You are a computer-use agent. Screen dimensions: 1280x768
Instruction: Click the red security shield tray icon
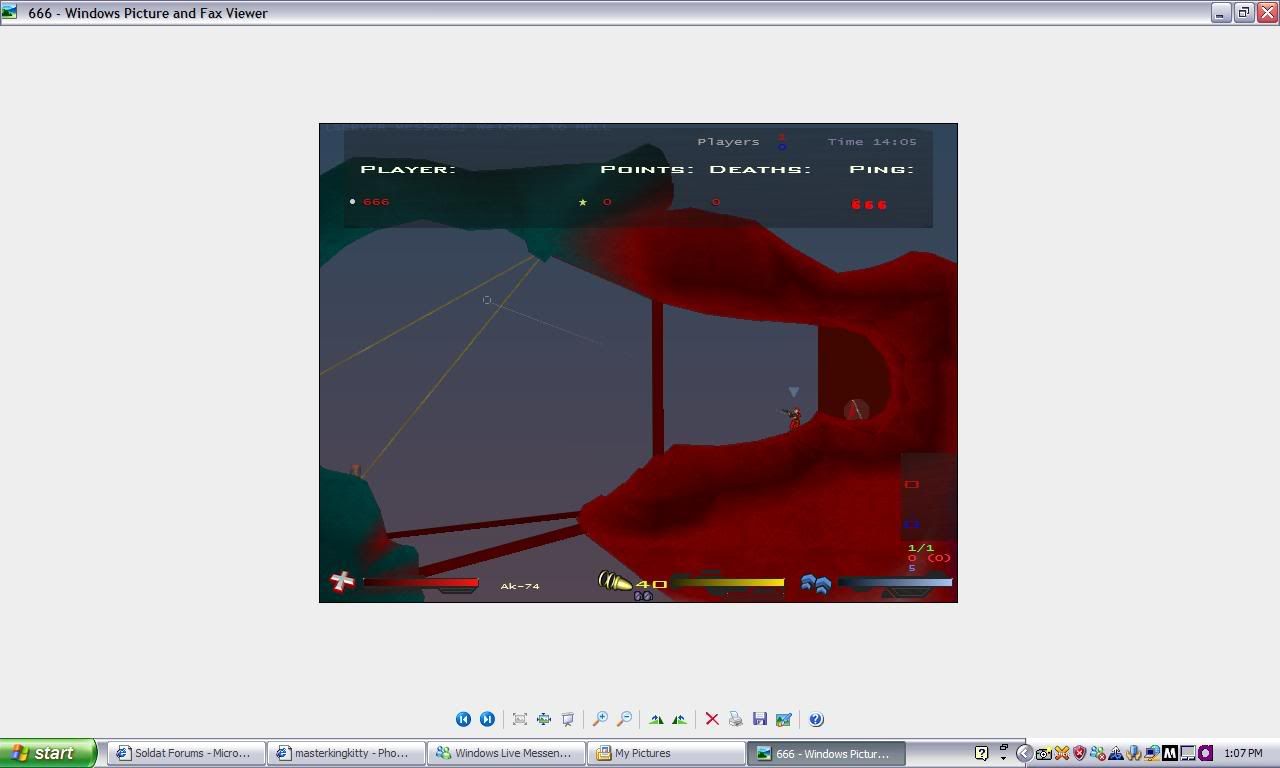[1079, 753]
